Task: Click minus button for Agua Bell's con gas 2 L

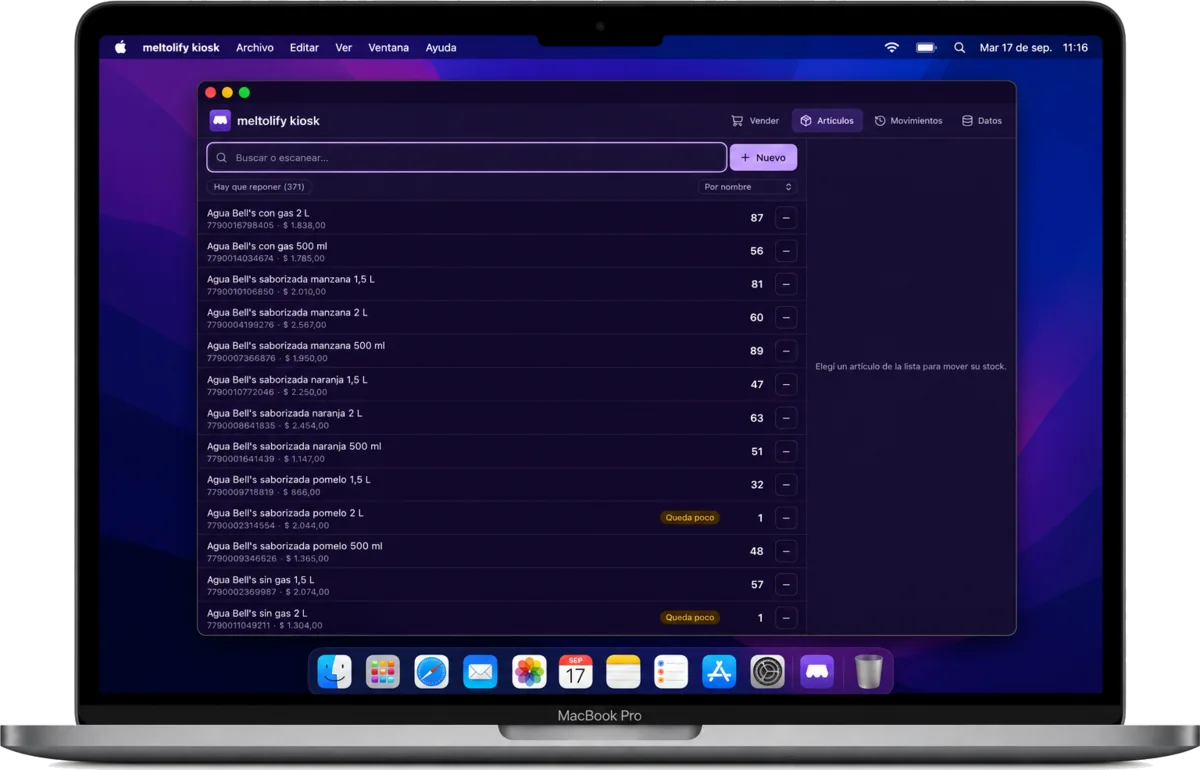Action: click(786, 218)
